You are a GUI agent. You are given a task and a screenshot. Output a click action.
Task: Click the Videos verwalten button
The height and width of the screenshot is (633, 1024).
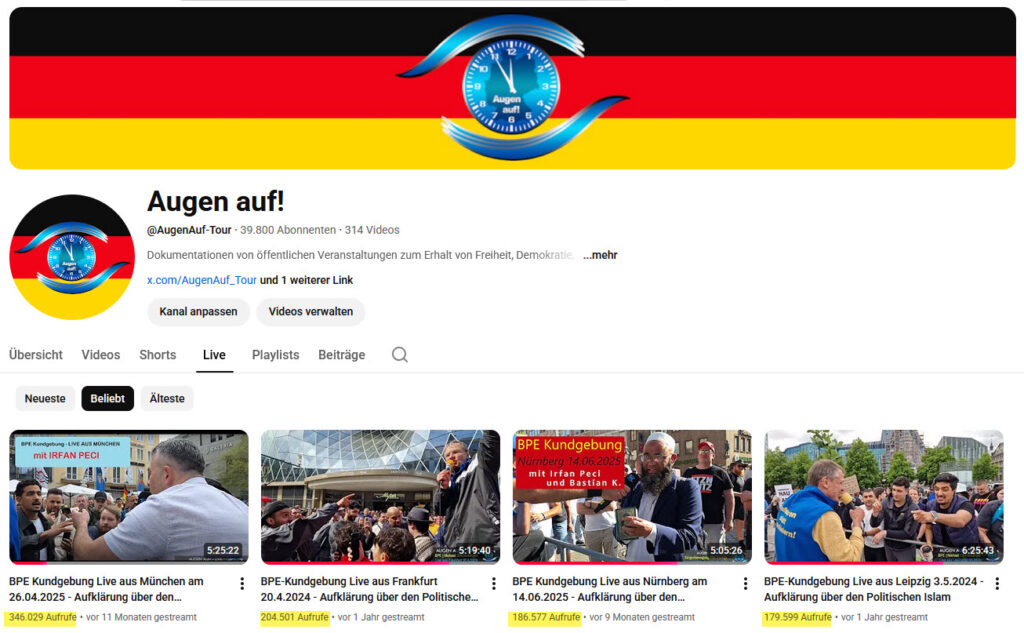[x=310, y=312]
